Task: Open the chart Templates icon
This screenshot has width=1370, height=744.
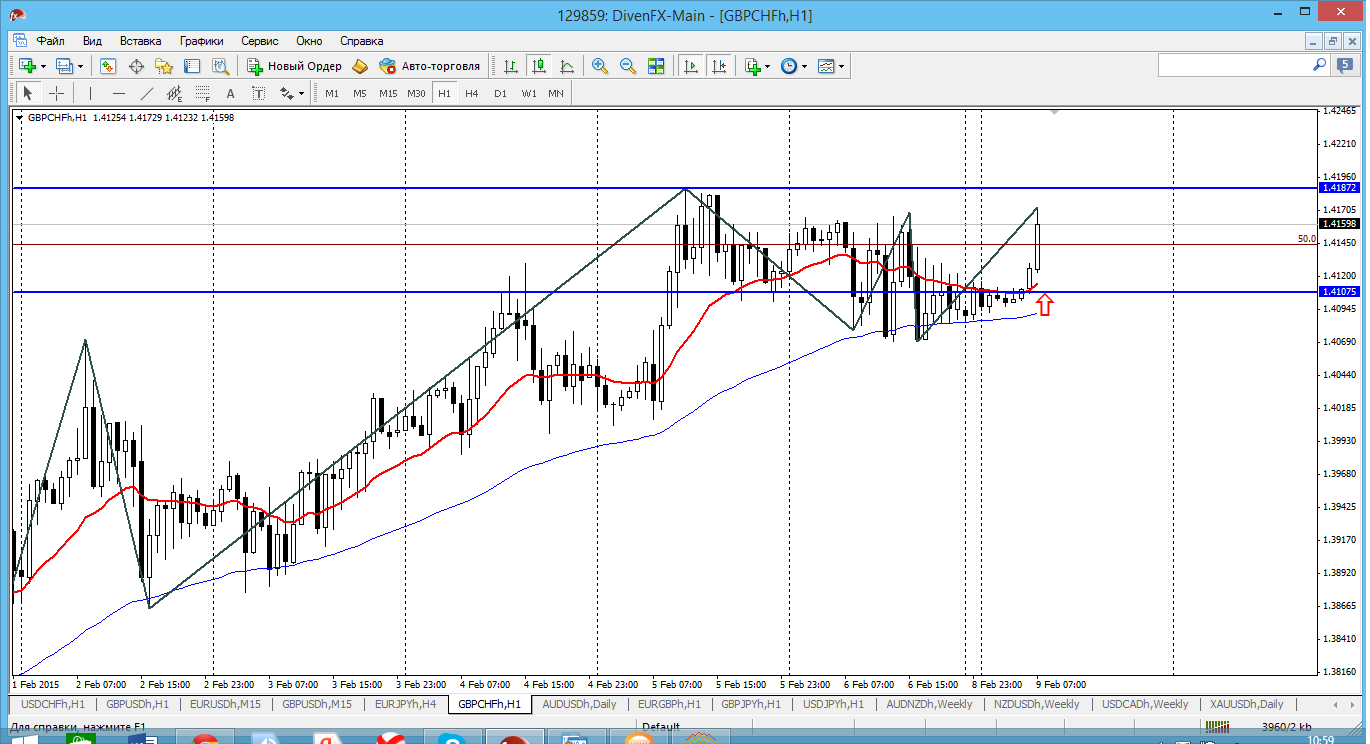Action: click(x=826, y=66)
